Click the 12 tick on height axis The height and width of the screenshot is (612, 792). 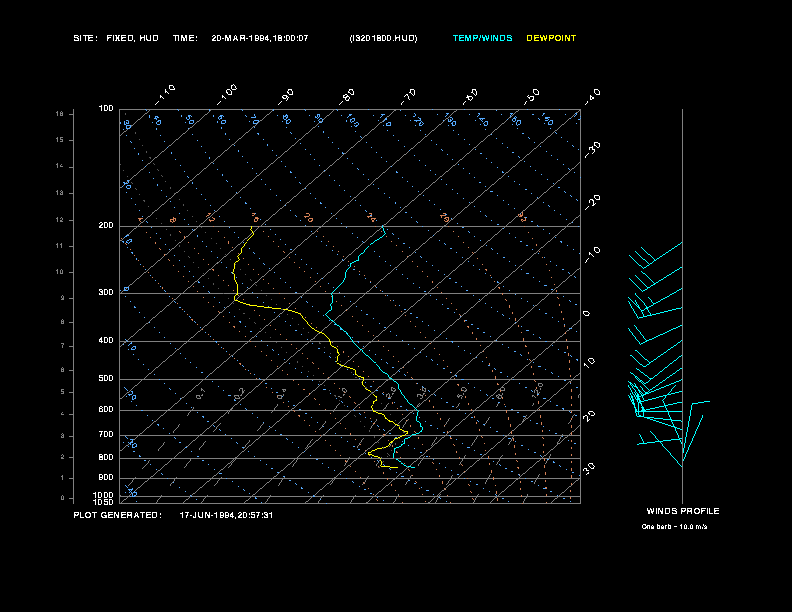pyautogui.click(x=60, y=220)
